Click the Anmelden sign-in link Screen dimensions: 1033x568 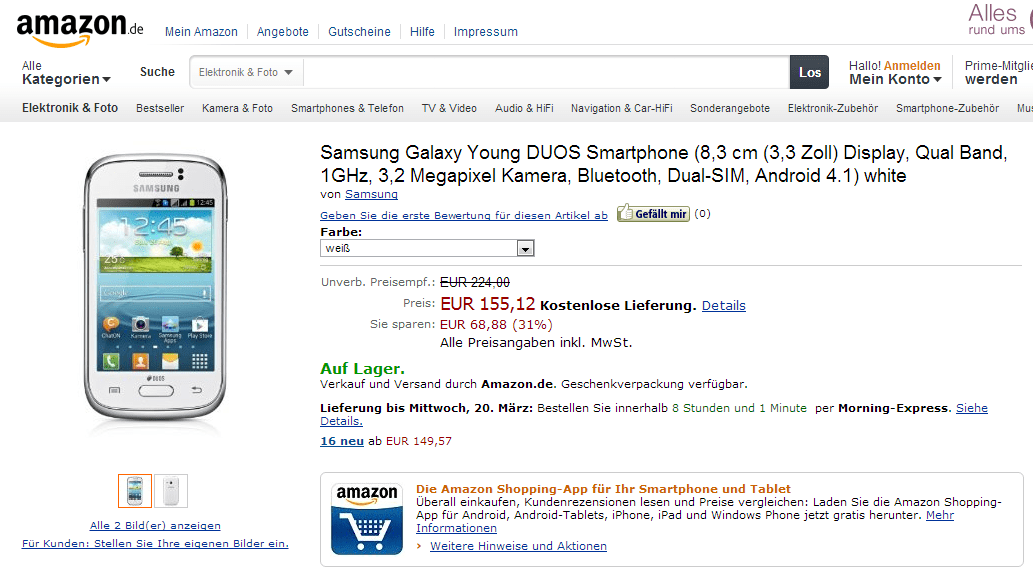click(912, 65)
